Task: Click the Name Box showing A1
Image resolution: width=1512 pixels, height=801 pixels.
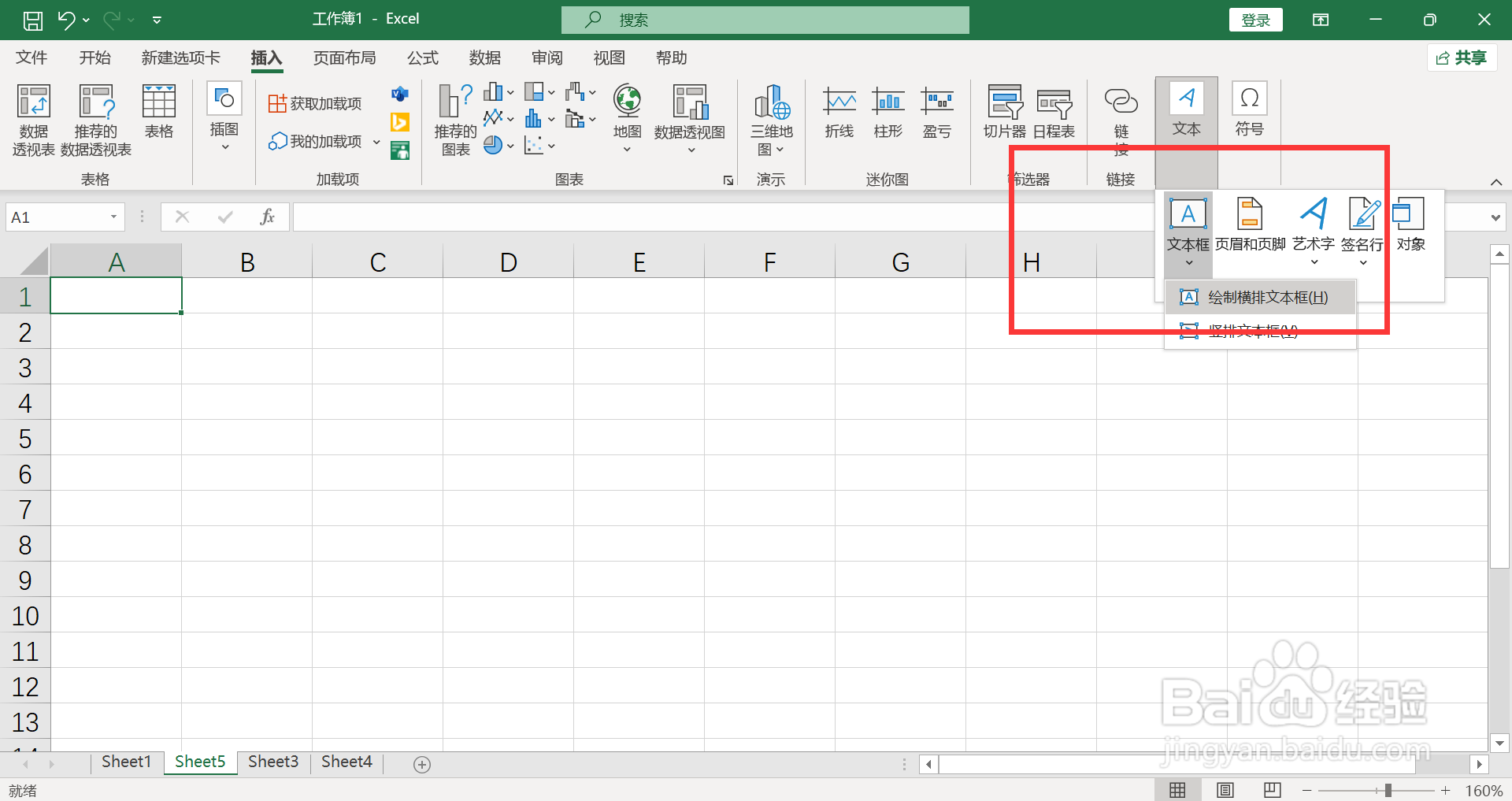Action: [65, 217]
